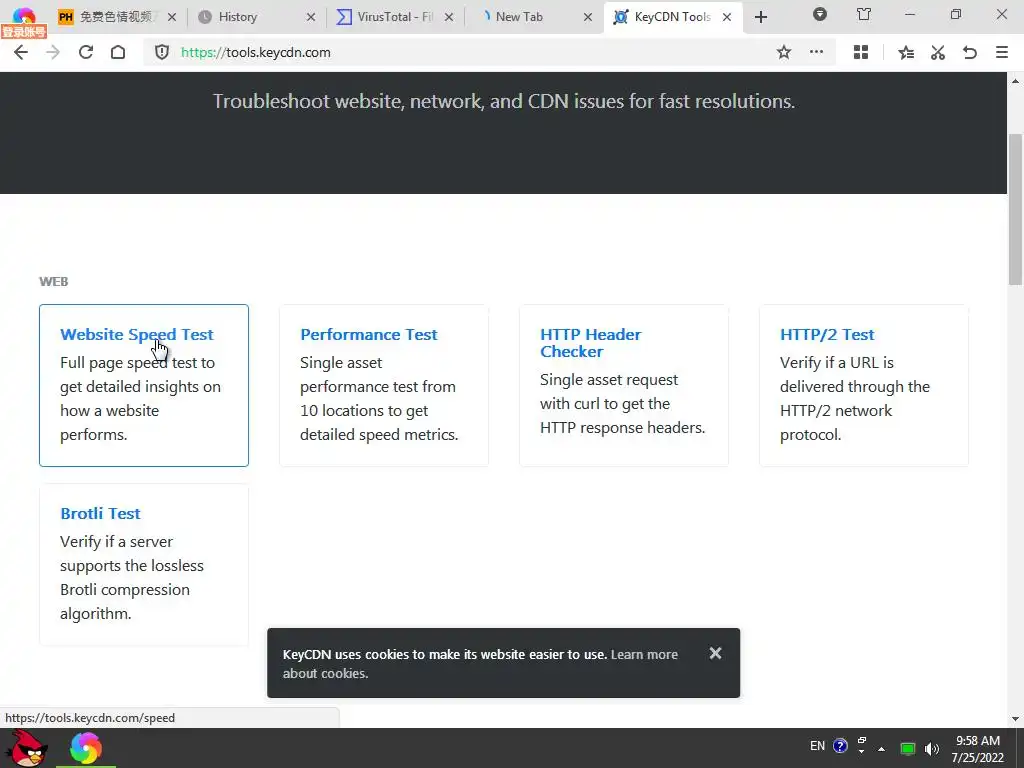The width and height of the screenshot is (1024, 768).
Task: Click the WEB section heading
Action: pyautogui.click(x=54, y=281)
